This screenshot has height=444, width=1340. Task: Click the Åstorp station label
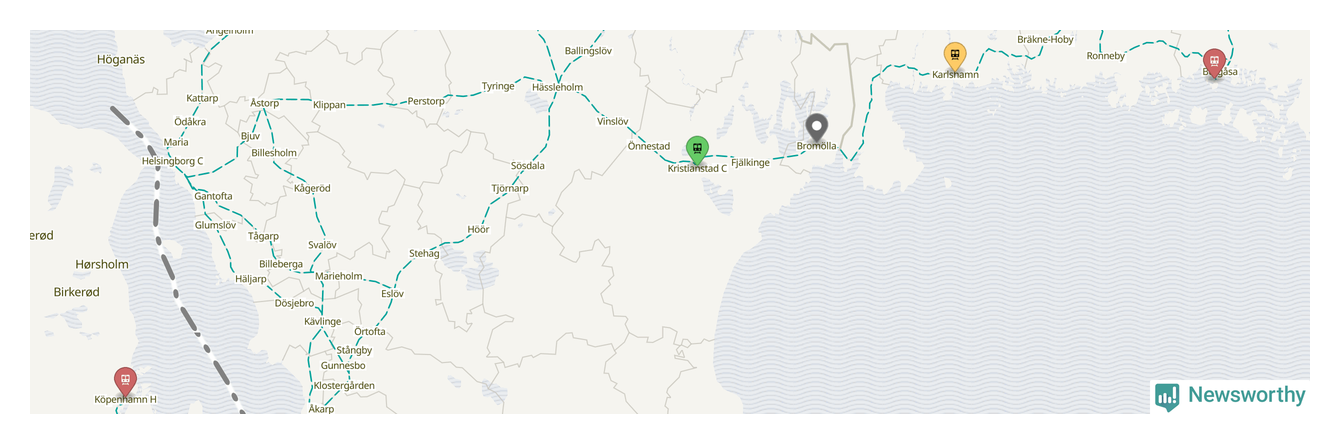tap(265, 103)
